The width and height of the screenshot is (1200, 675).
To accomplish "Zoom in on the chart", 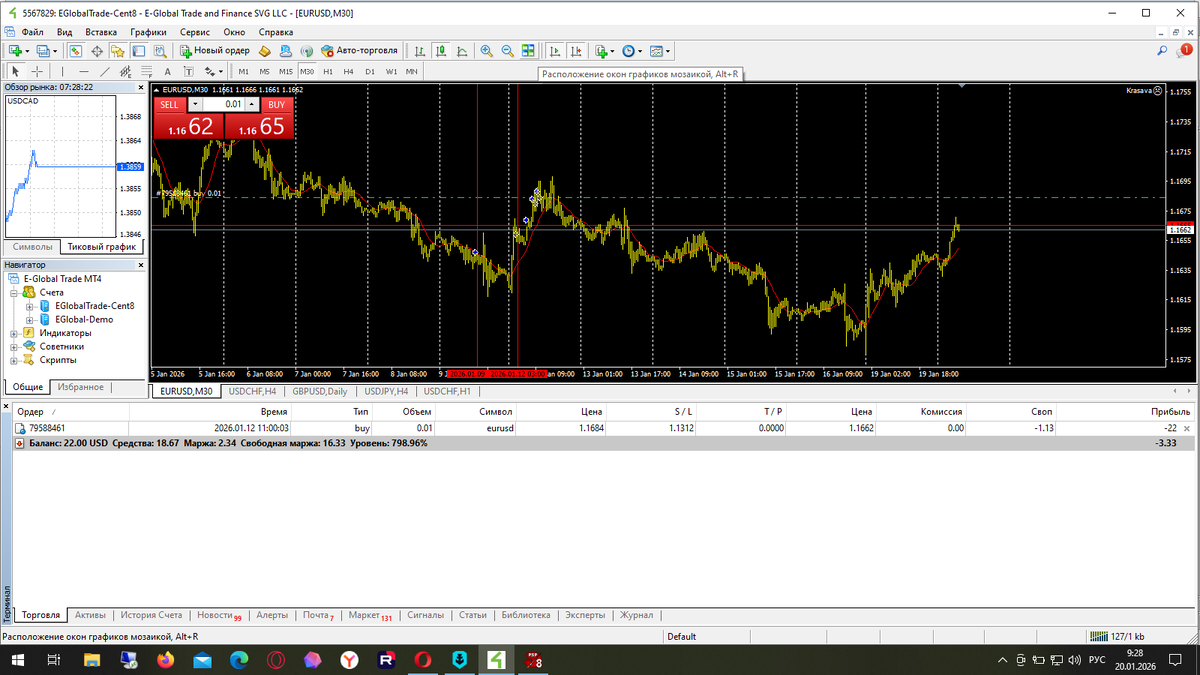I will coord(486,50).
